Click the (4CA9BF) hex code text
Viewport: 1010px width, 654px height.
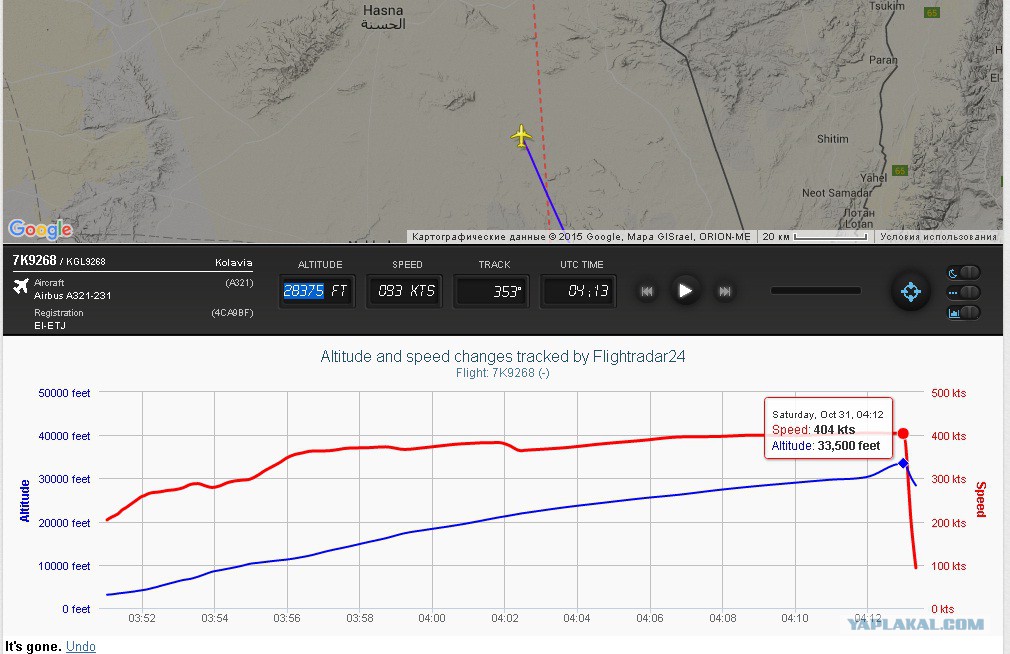232,313
